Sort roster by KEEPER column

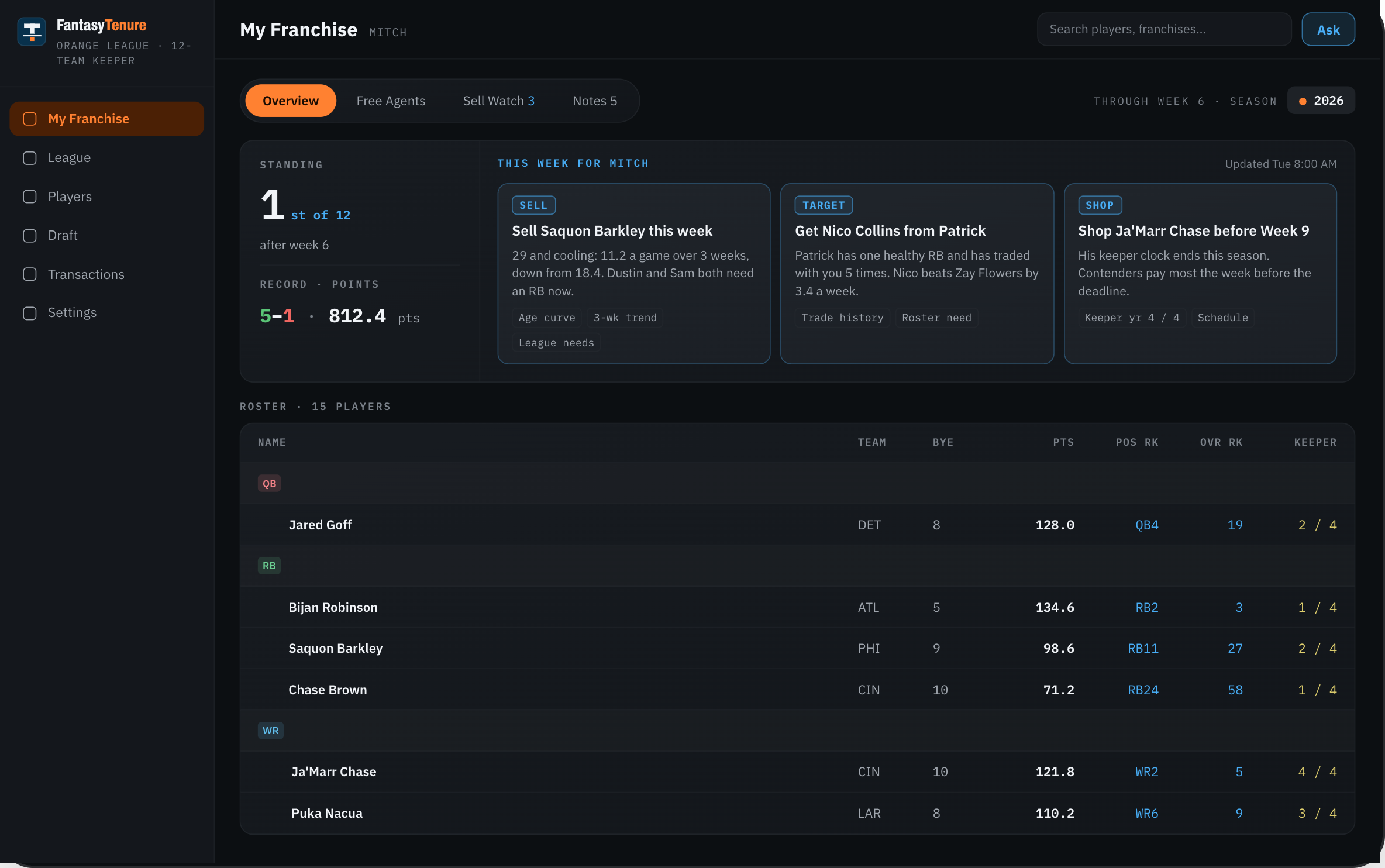pyautogui.click(x=1315, y=442)
